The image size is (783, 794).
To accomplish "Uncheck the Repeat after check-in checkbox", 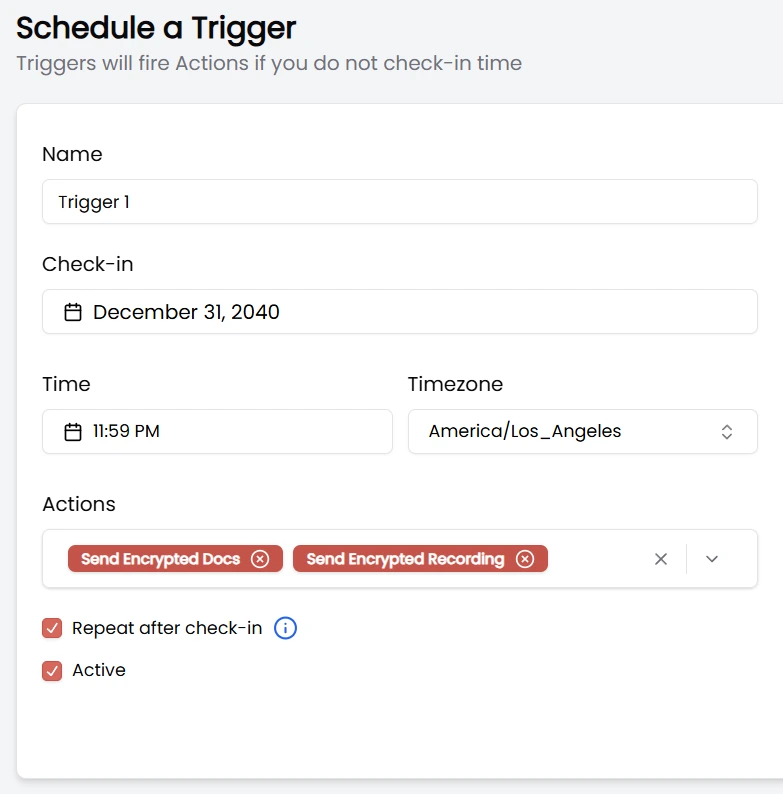I will 52,628.
